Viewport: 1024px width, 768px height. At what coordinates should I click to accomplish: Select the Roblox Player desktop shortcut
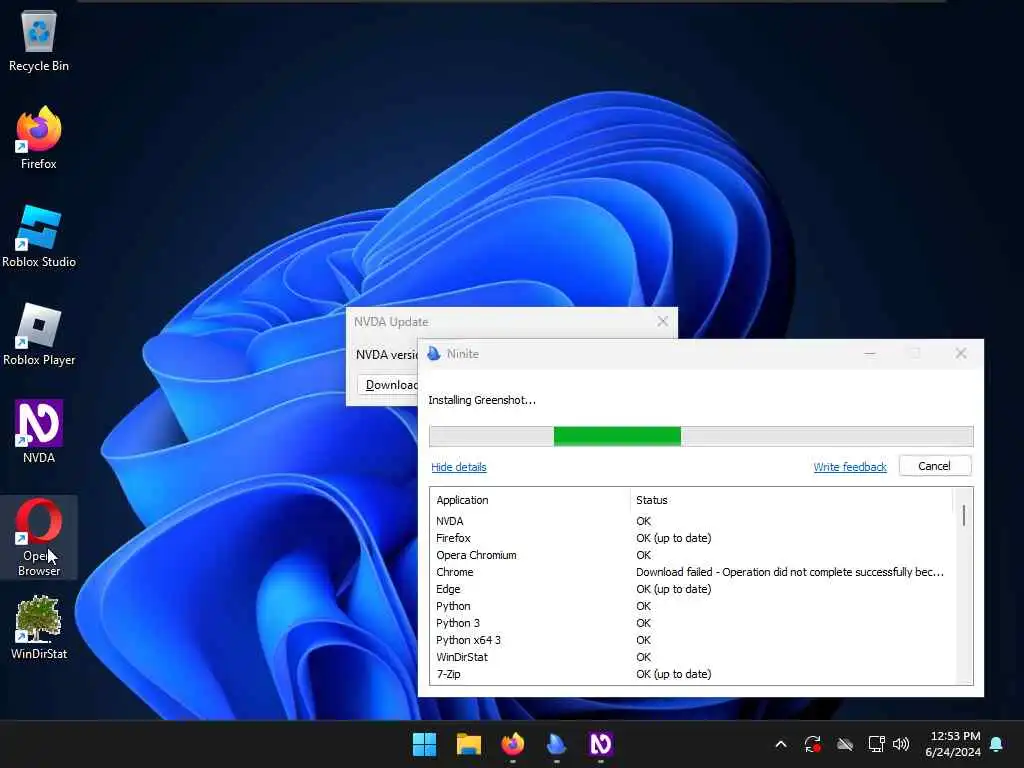(x=39, y=334)
